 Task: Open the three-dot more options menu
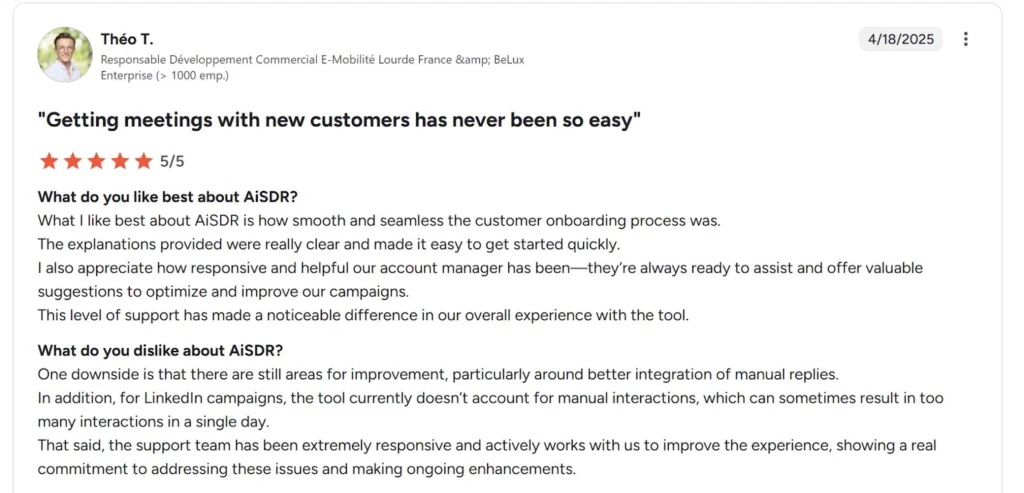click(965, 39)
